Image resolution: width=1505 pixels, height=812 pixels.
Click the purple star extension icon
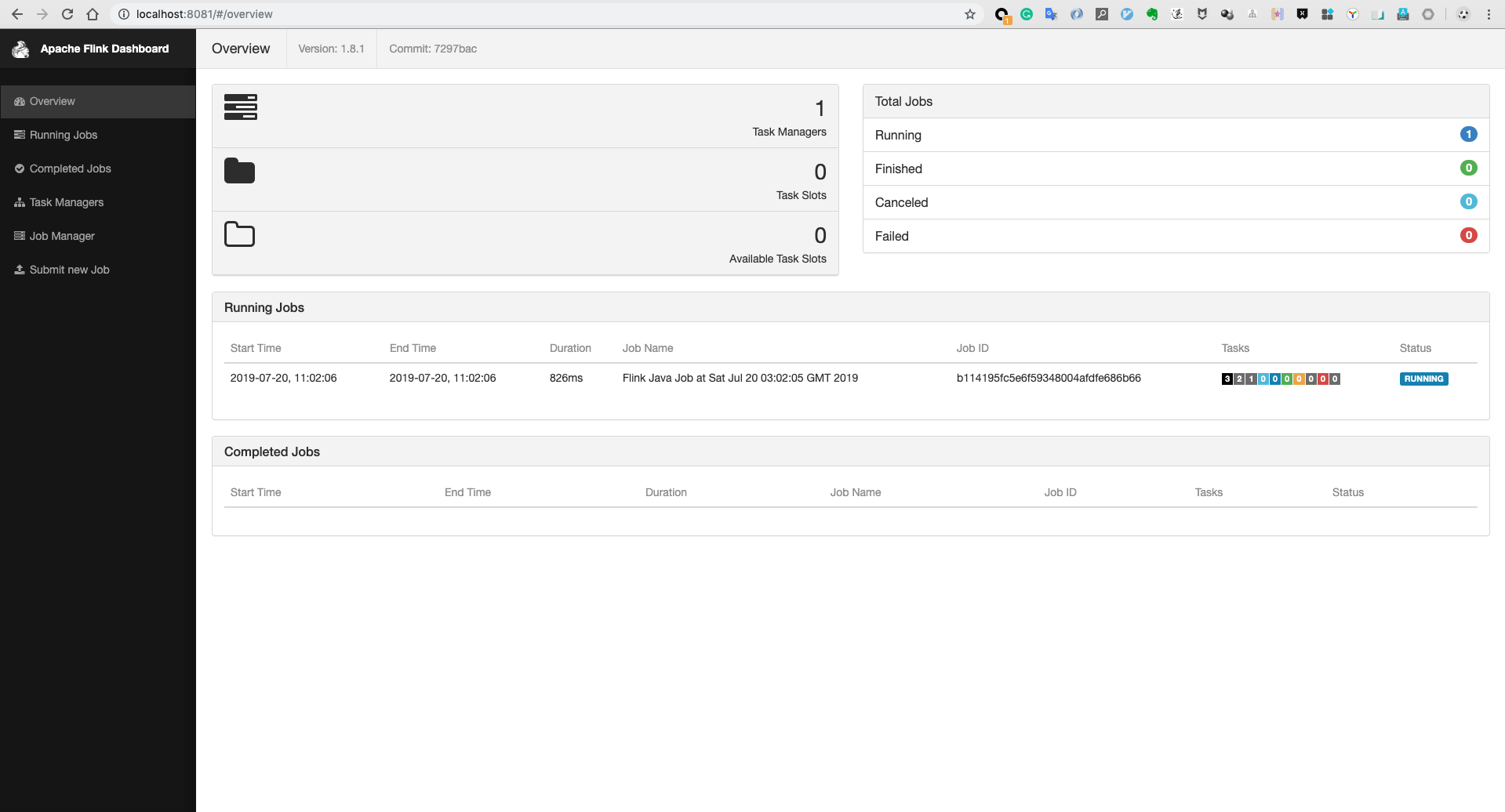[1278, 14]
